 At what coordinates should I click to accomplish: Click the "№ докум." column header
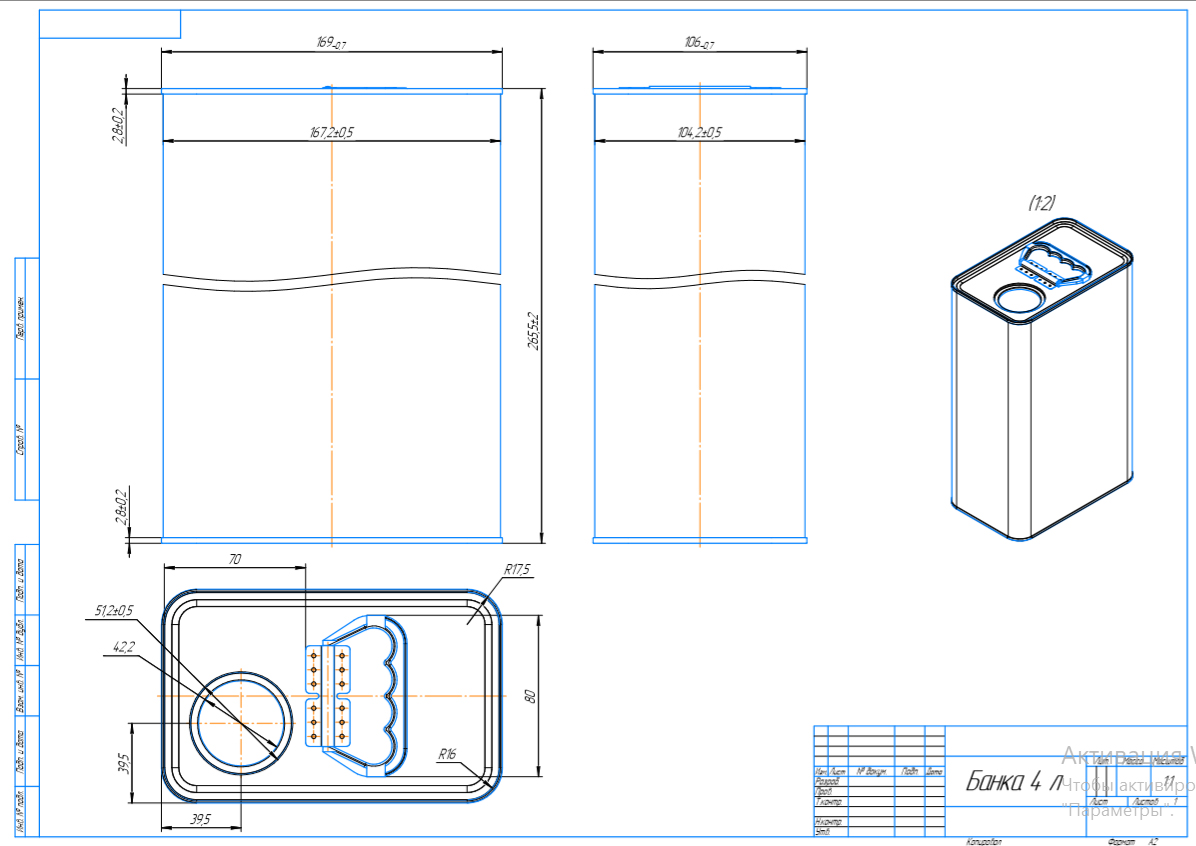(871, 771)
